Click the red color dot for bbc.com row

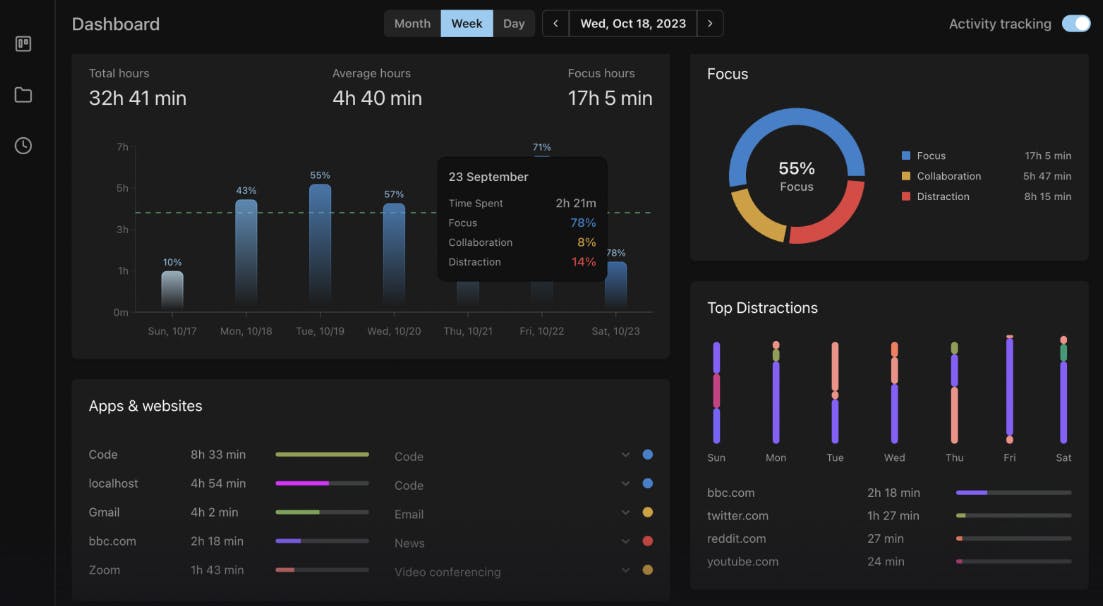point(648,541)
